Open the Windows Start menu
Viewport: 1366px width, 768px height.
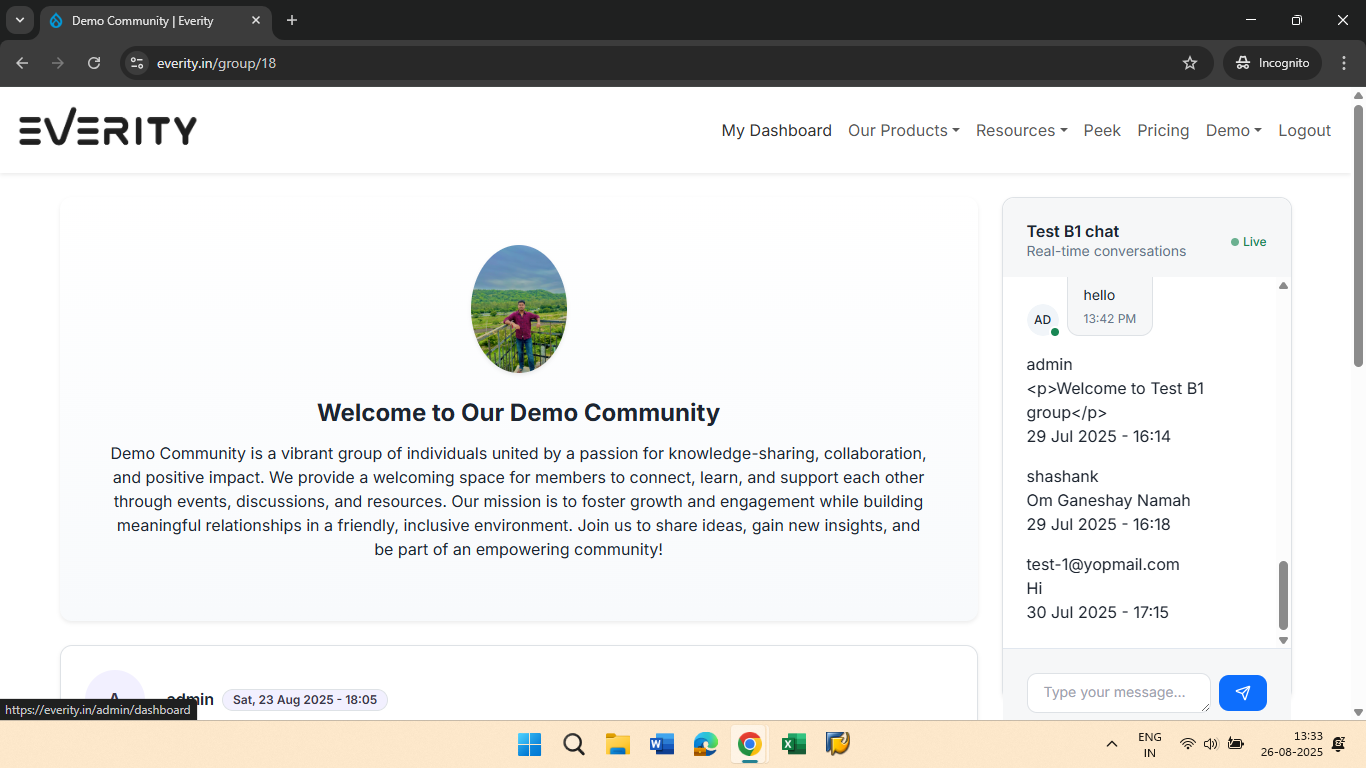click(x=529, y=744)
